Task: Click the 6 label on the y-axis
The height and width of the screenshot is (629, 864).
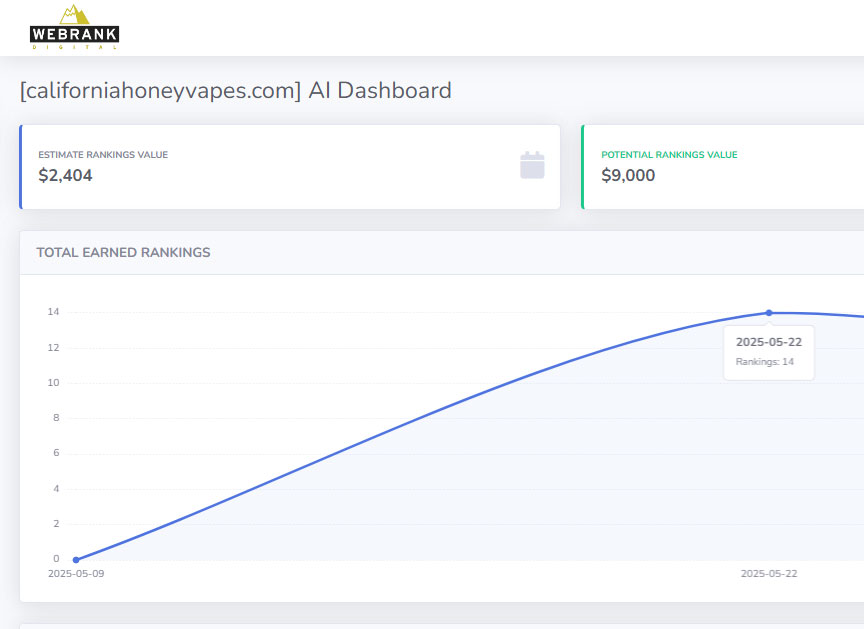Action: [56, 453]
